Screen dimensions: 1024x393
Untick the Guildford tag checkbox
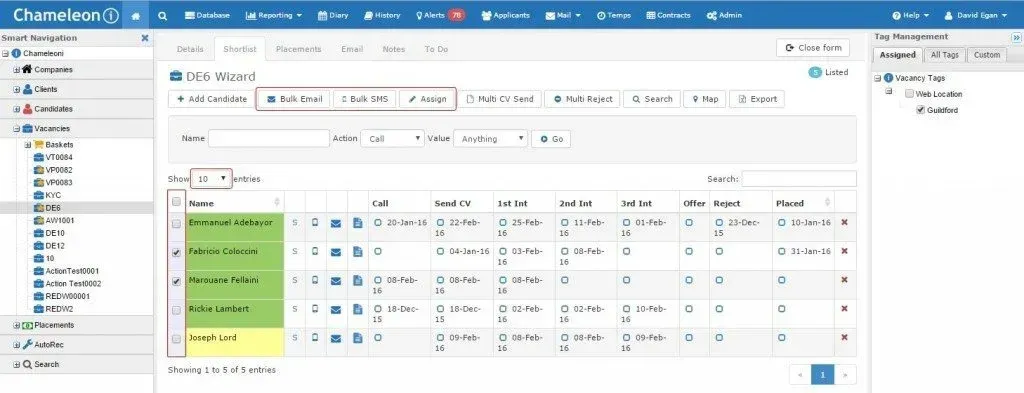coord(921,110)
